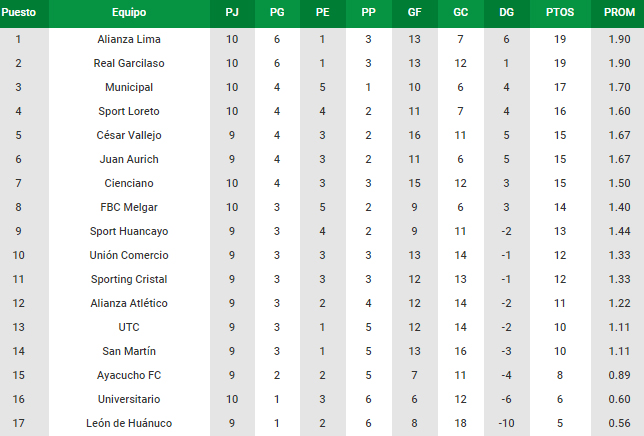Click León de Huánuco team name
The width and height of the screenshot is (644, 436).
pyautogui.click(x=129, y=423)
